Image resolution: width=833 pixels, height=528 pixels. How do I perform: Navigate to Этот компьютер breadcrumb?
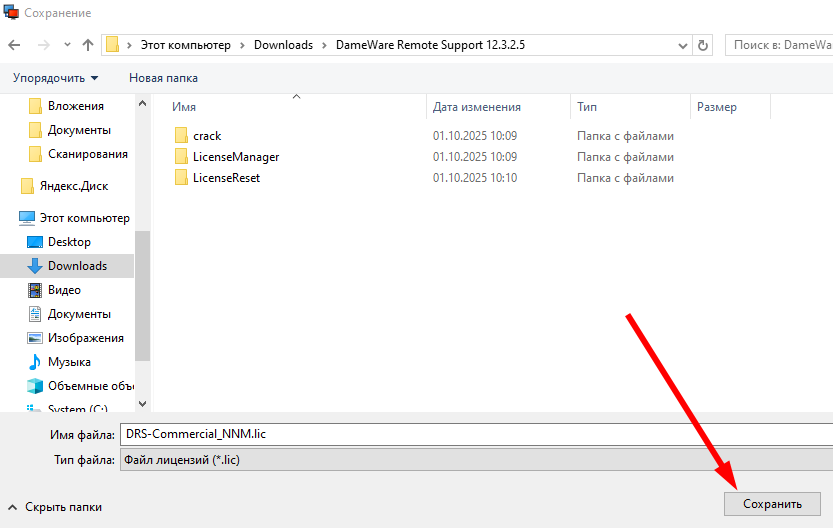185,45
